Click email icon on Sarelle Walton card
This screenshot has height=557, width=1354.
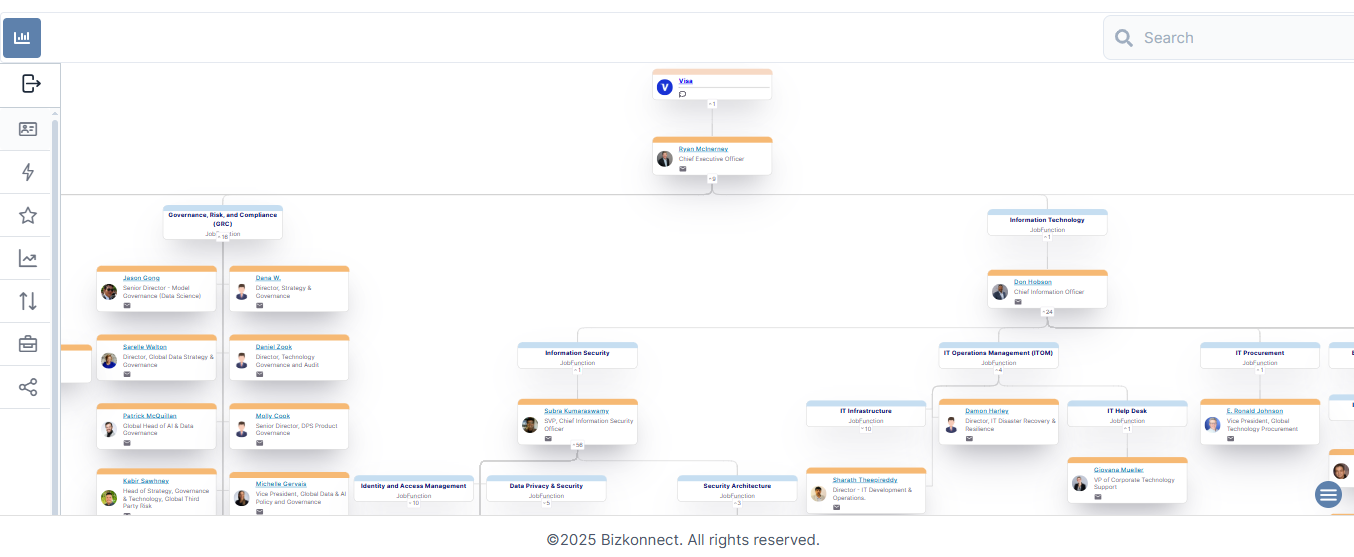pos(127,374)
